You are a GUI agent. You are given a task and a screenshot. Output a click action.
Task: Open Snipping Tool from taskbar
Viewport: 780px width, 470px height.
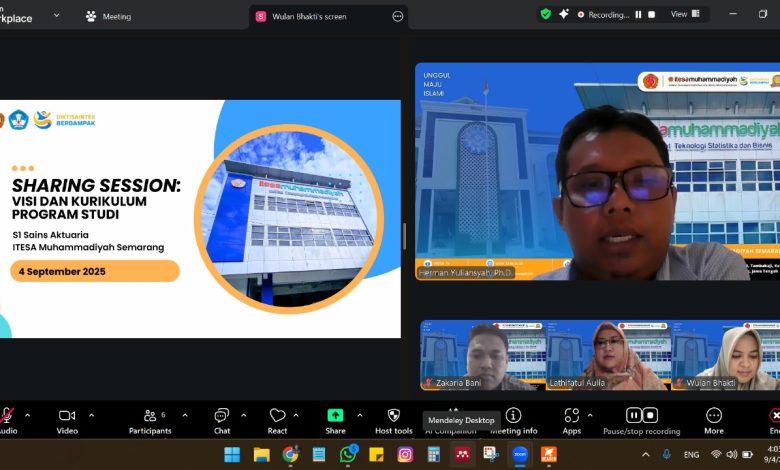coord(491,454)
